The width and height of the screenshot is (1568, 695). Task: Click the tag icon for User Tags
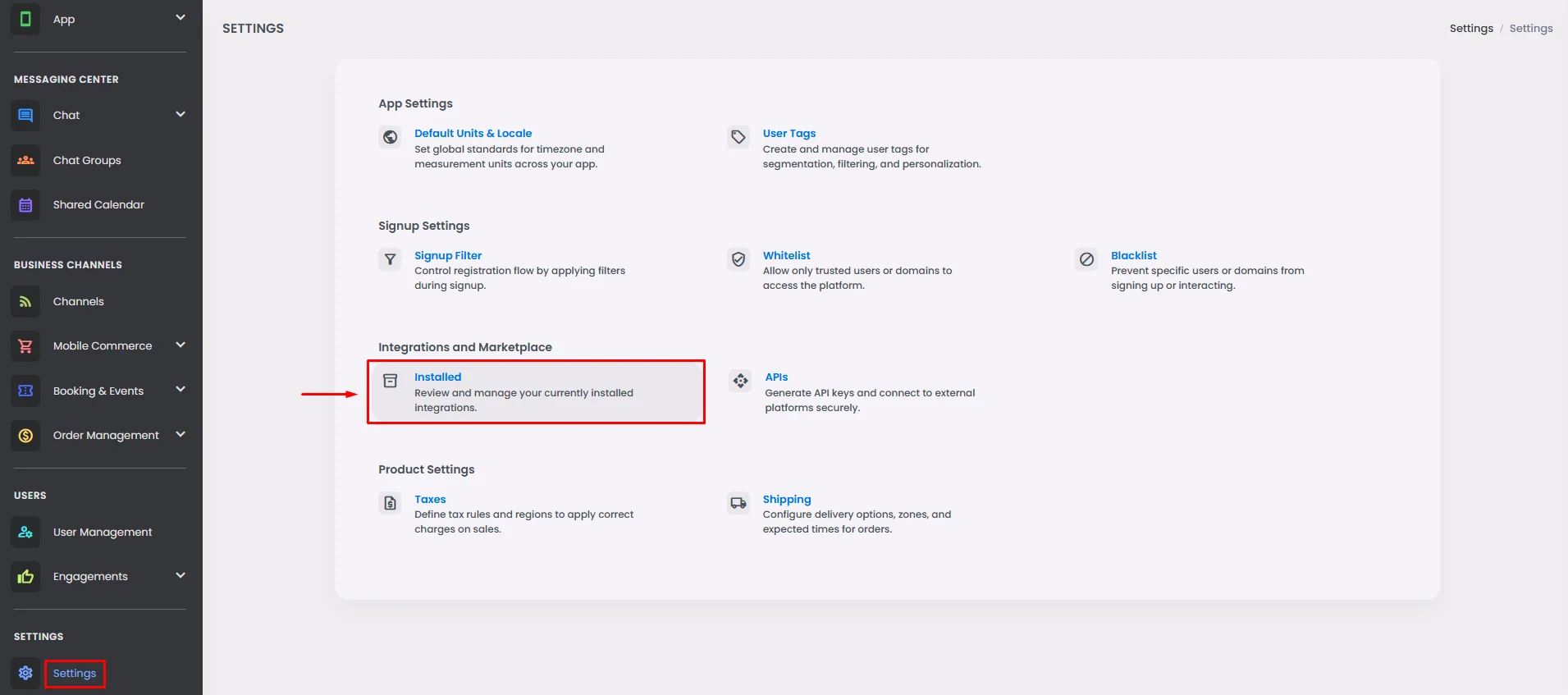(738, 137)
